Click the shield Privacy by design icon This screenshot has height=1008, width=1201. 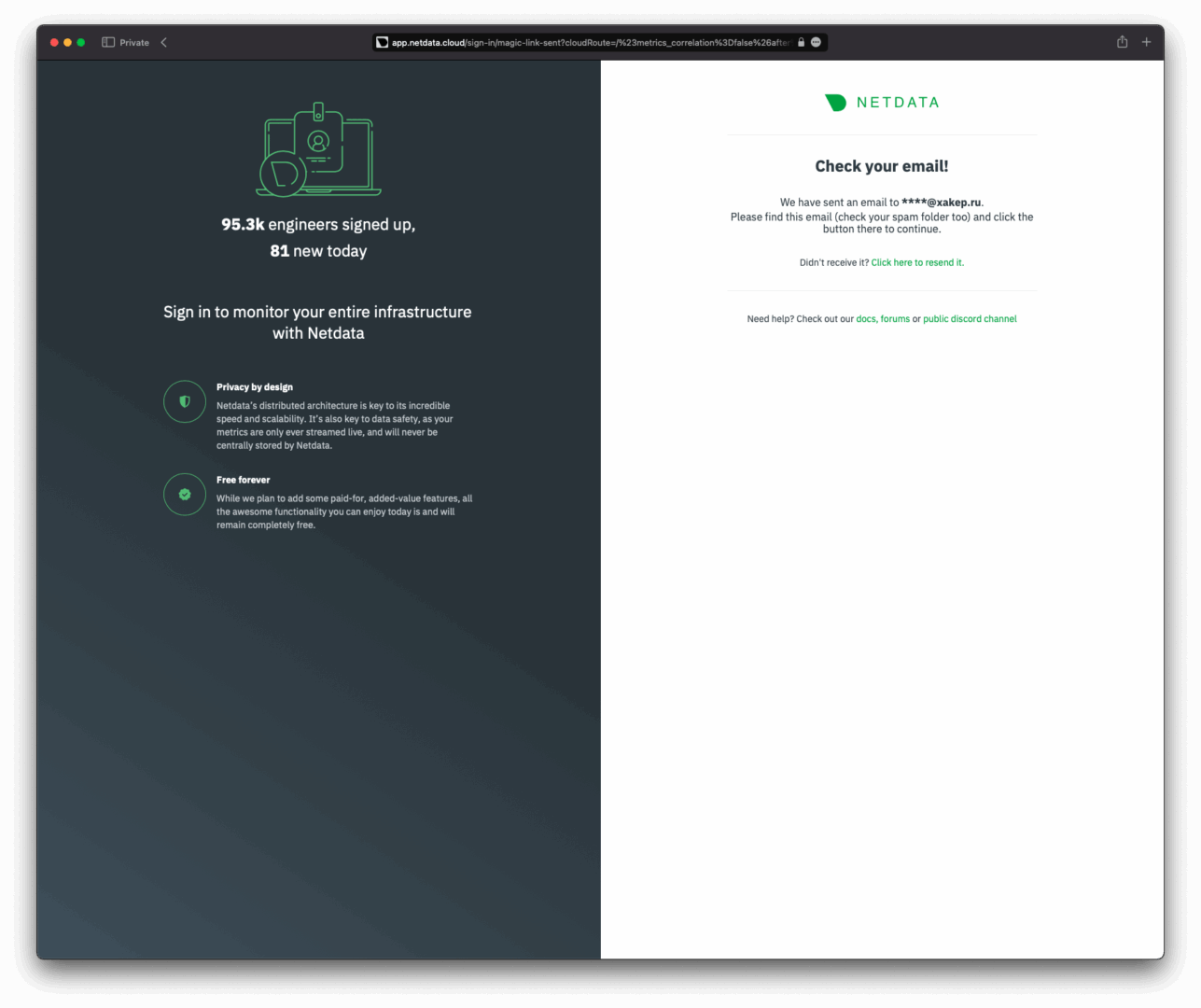pyautogui.click(x=185, y=401)
